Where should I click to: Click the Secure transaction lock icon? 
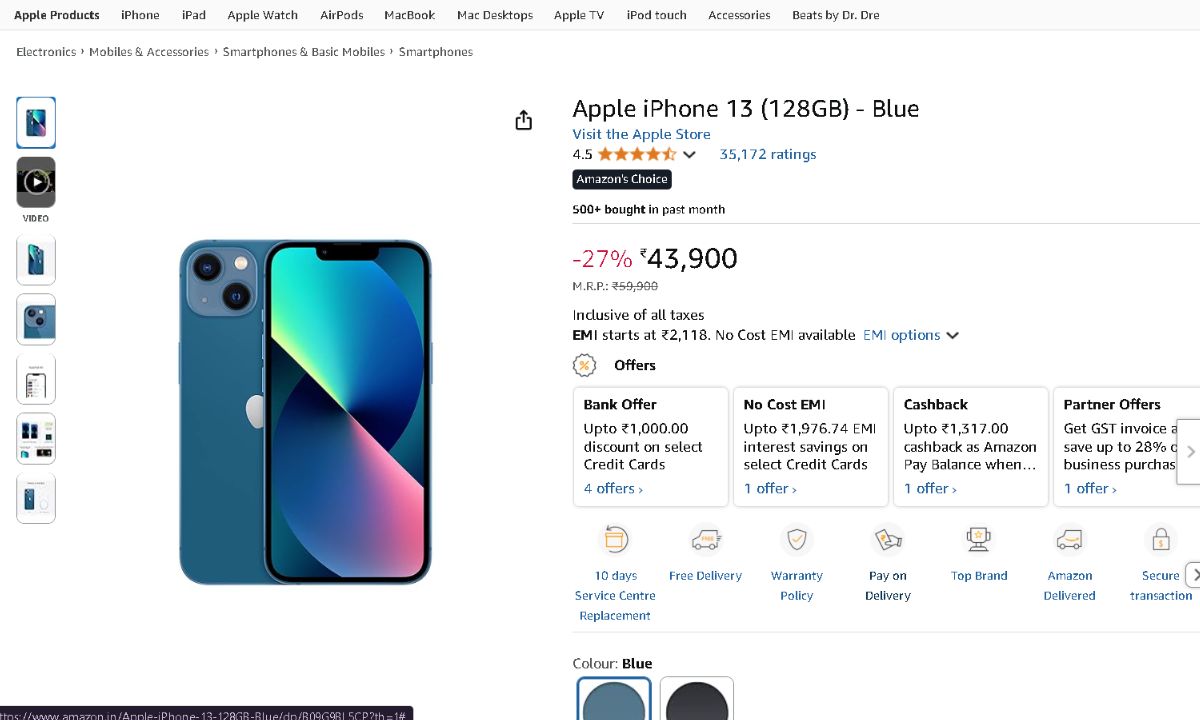pos(1161,541)
